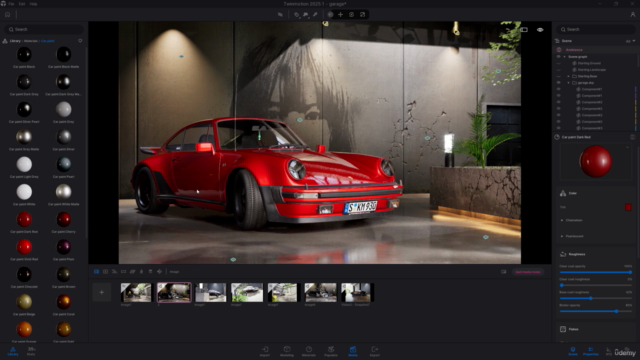Image resolution: width=640 pixels, height=360 pixels.
Task: Toggle visibility of garage.skp folder
Action: [558, 83]
